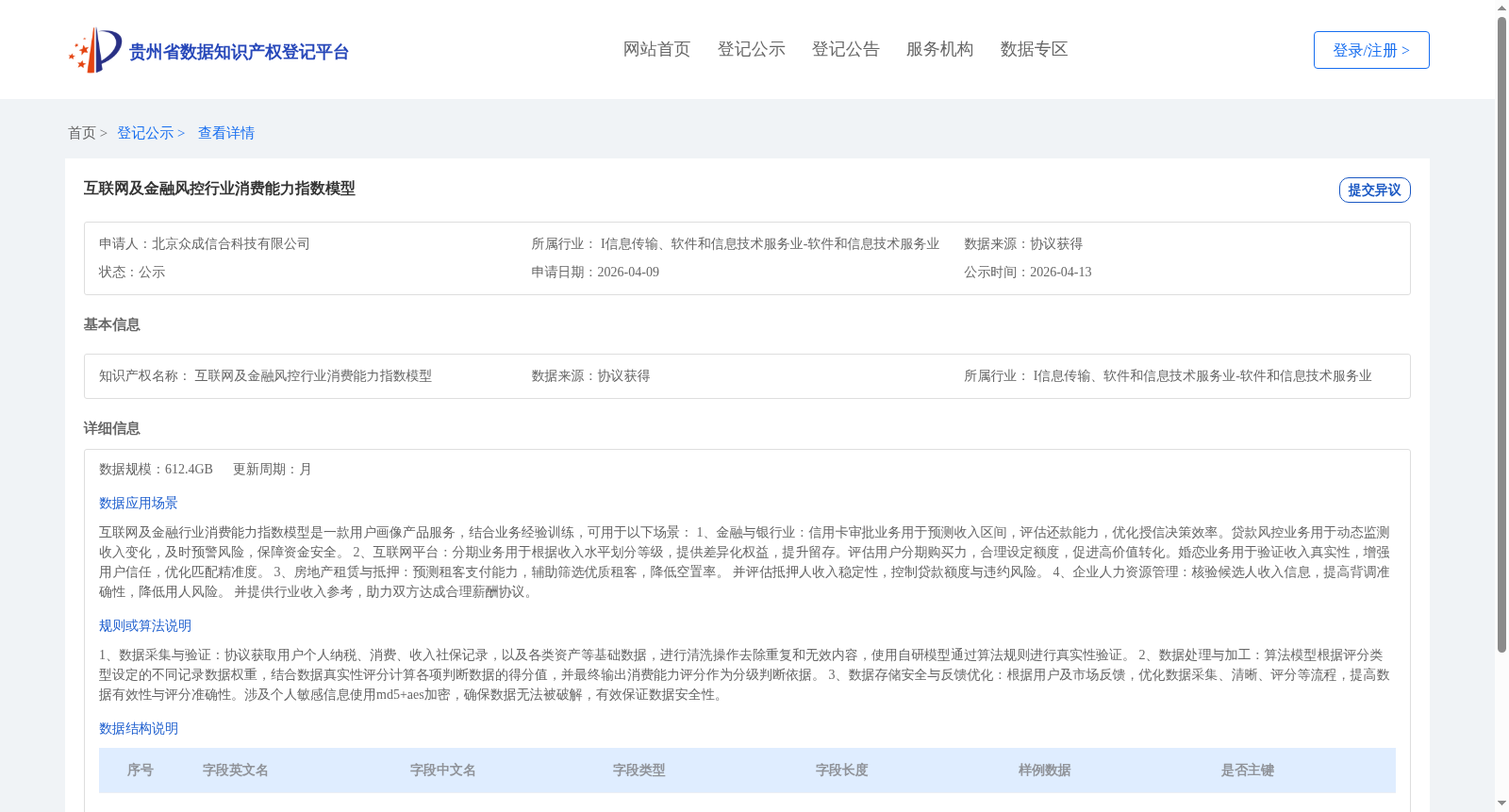Click the 公示时间：2026-04-13 text

coord(1027,273)
